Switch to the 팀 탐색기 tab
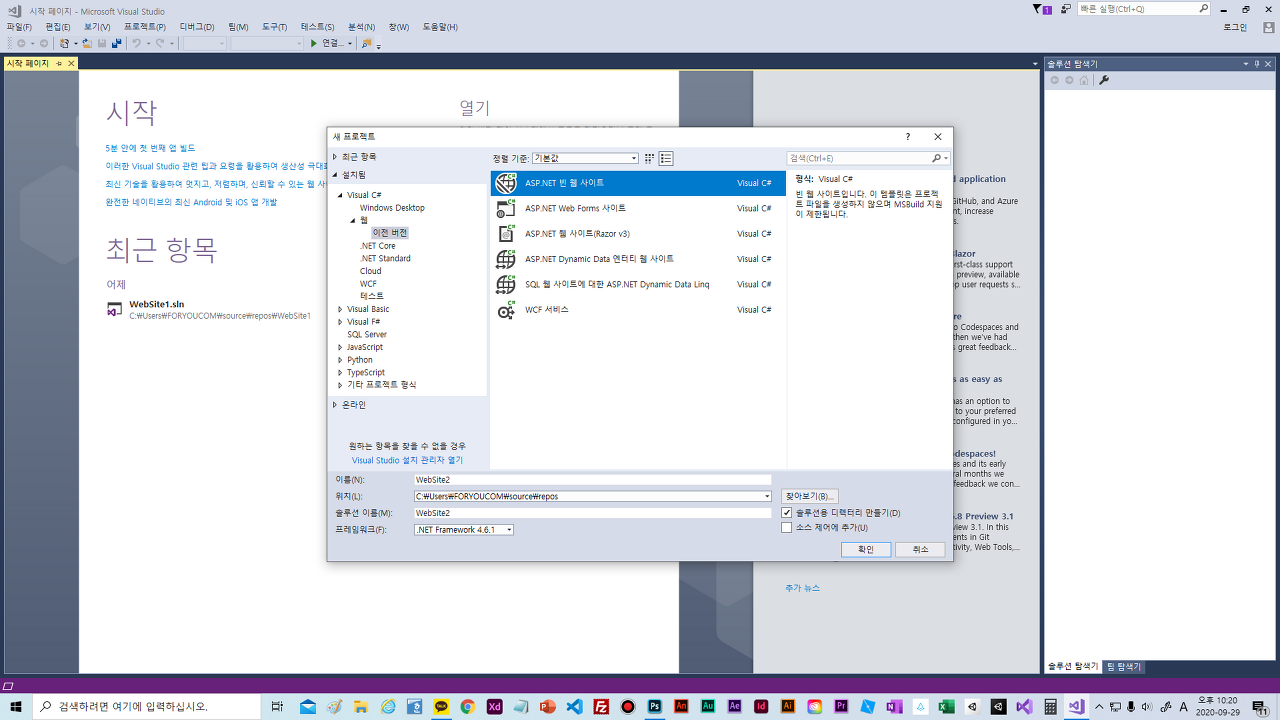Image resolution: width=1280 pixels, height=720 pixels. tap(1123, 666)
